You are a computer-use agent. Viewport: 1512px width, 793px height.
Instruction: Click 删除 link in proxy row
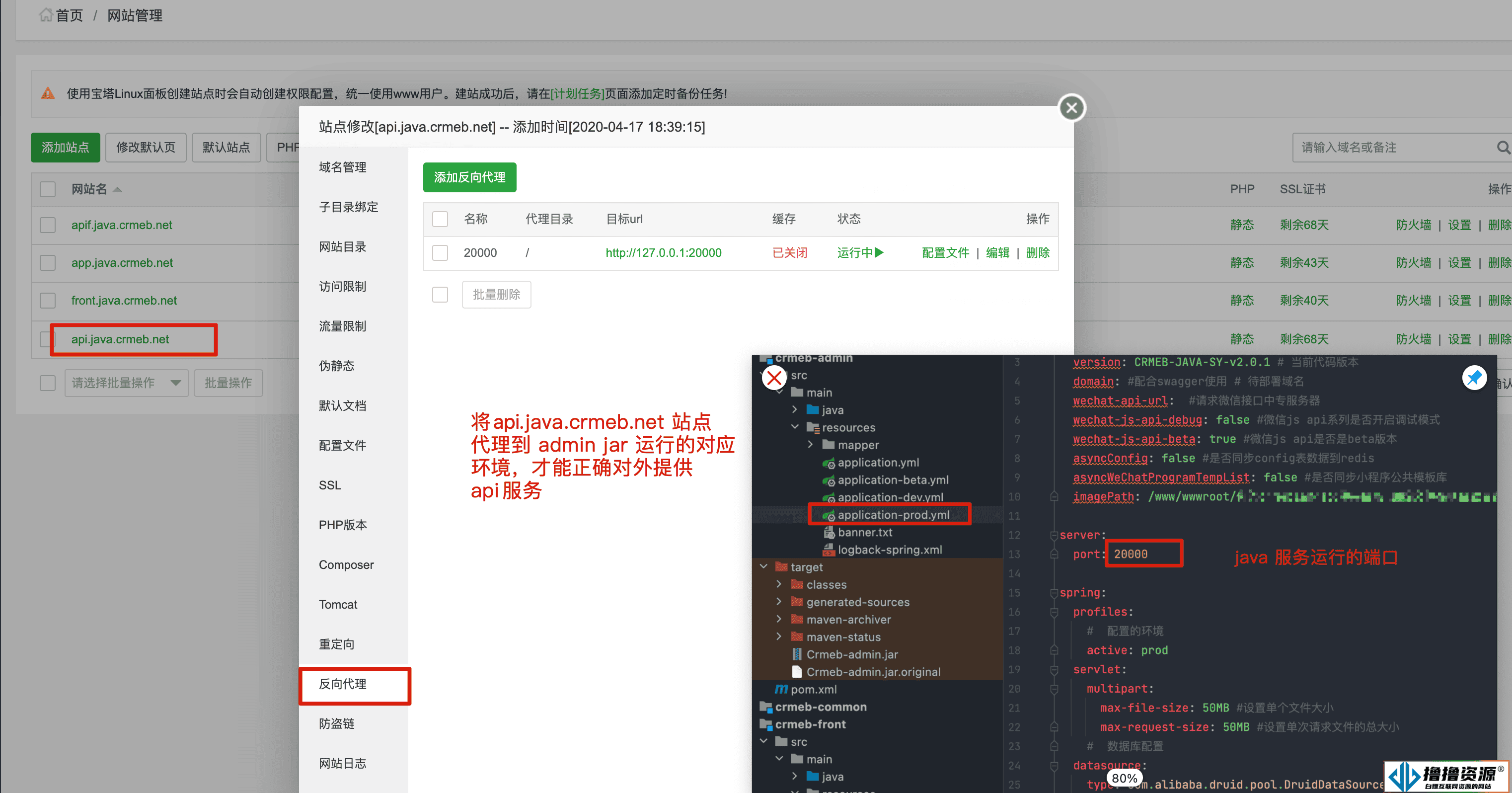pos(1038,253)
